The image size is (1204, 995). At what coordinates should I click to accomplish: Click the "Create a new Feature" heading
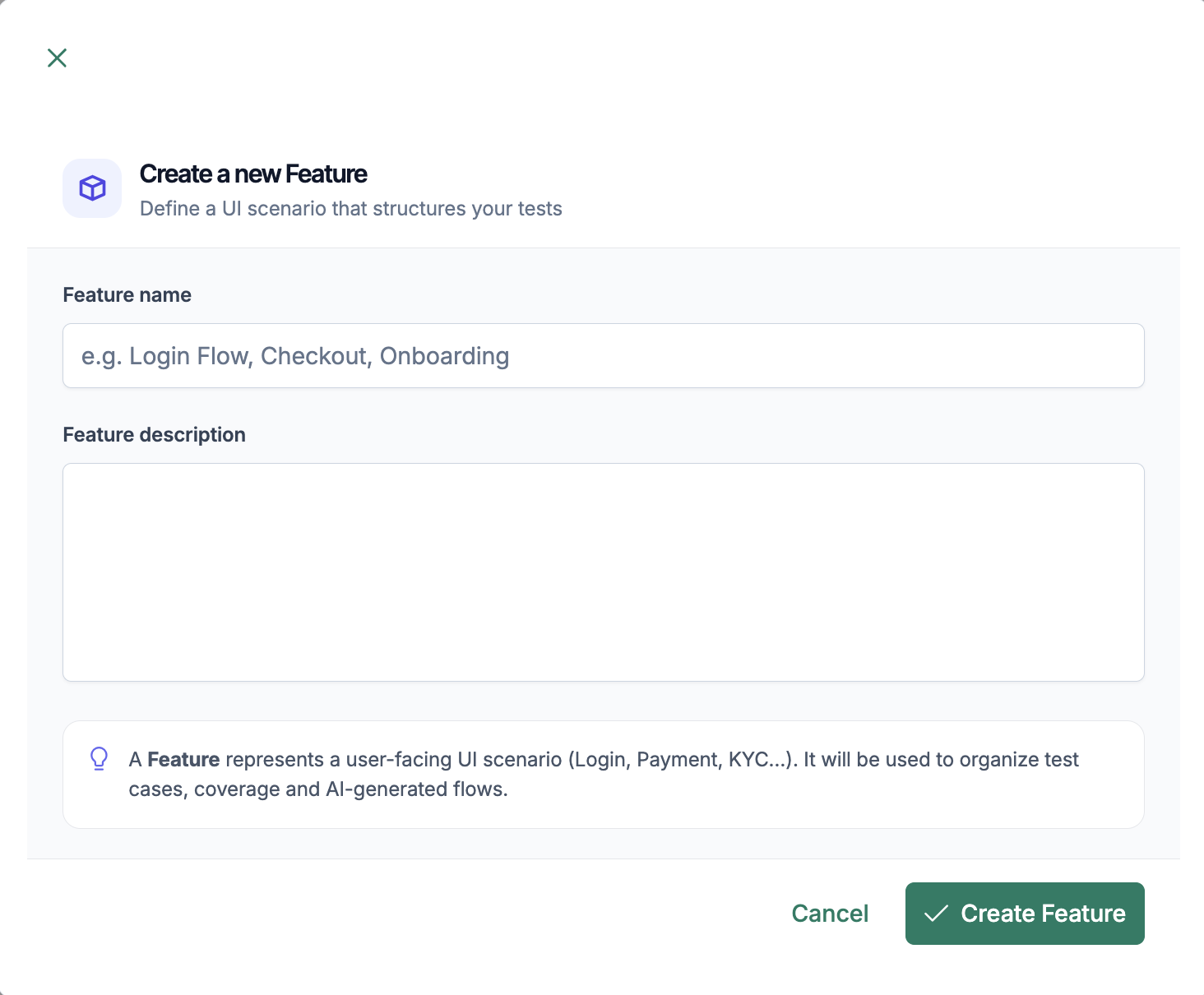point(253,174)
